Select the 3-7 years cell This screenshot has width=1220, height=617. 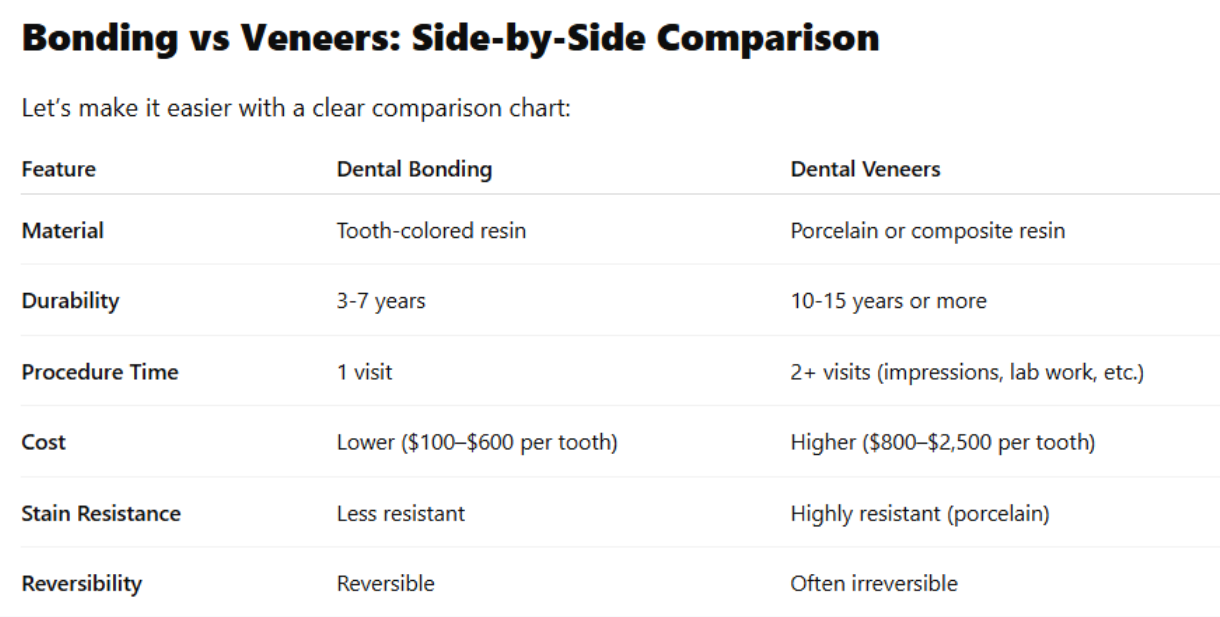[381, 301]
